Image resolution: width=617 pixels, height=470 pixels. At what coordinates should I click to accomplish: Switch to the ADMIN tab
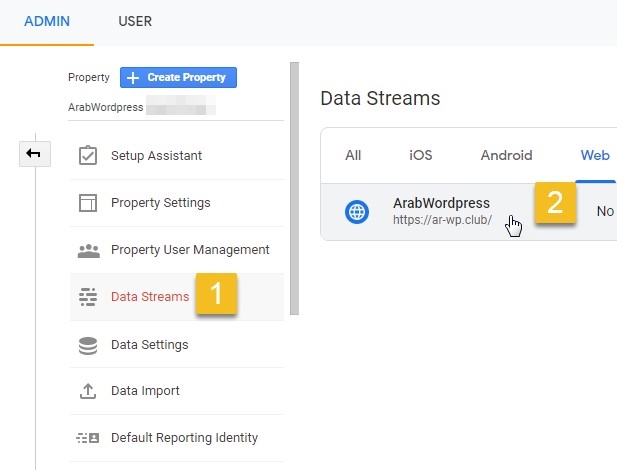coord(47,21)
